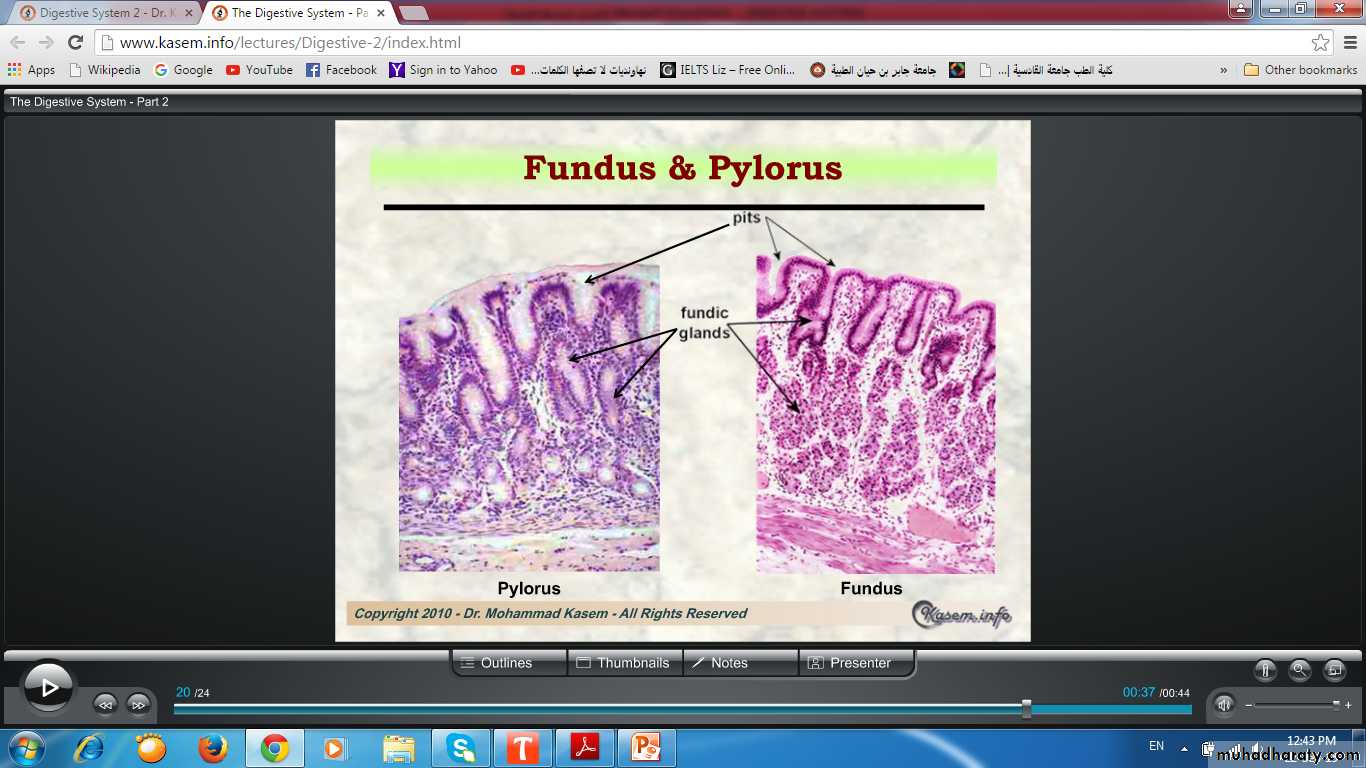1366x768 pixels.
Task: Open Chrome's hamburger menu
Action: pyautogui.click(x=1348, y=43)
